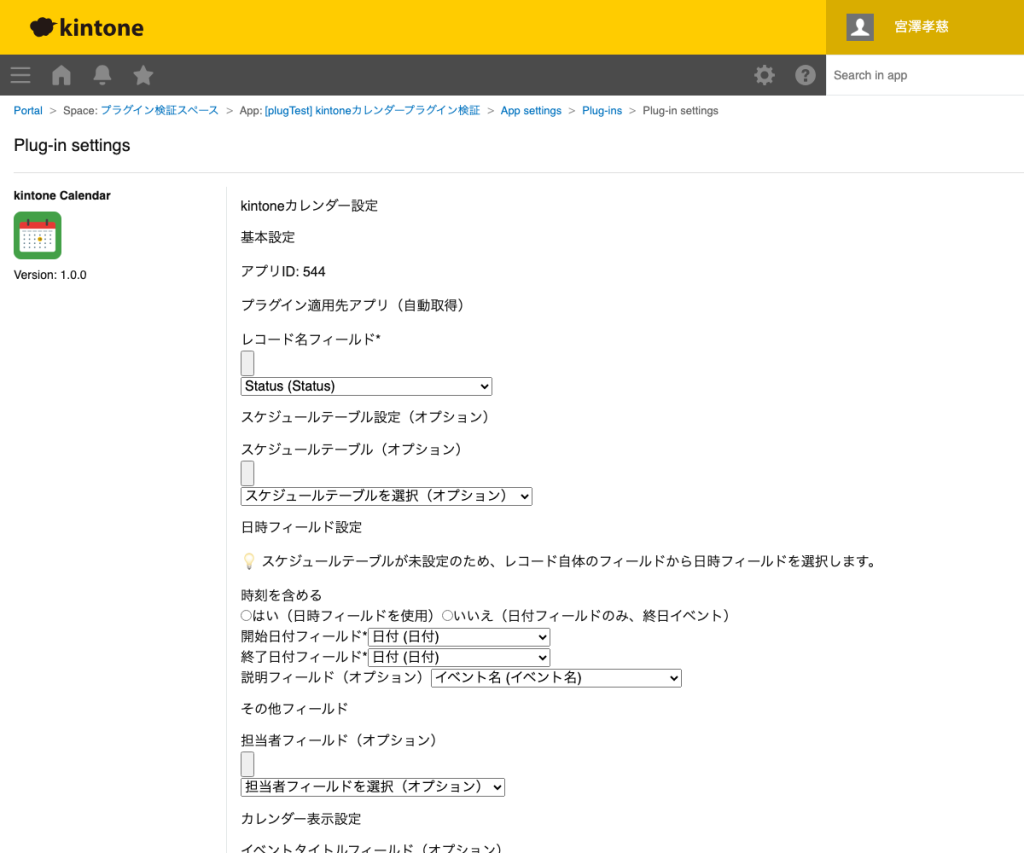Open the Status record name field dropdown

point(365,386)
